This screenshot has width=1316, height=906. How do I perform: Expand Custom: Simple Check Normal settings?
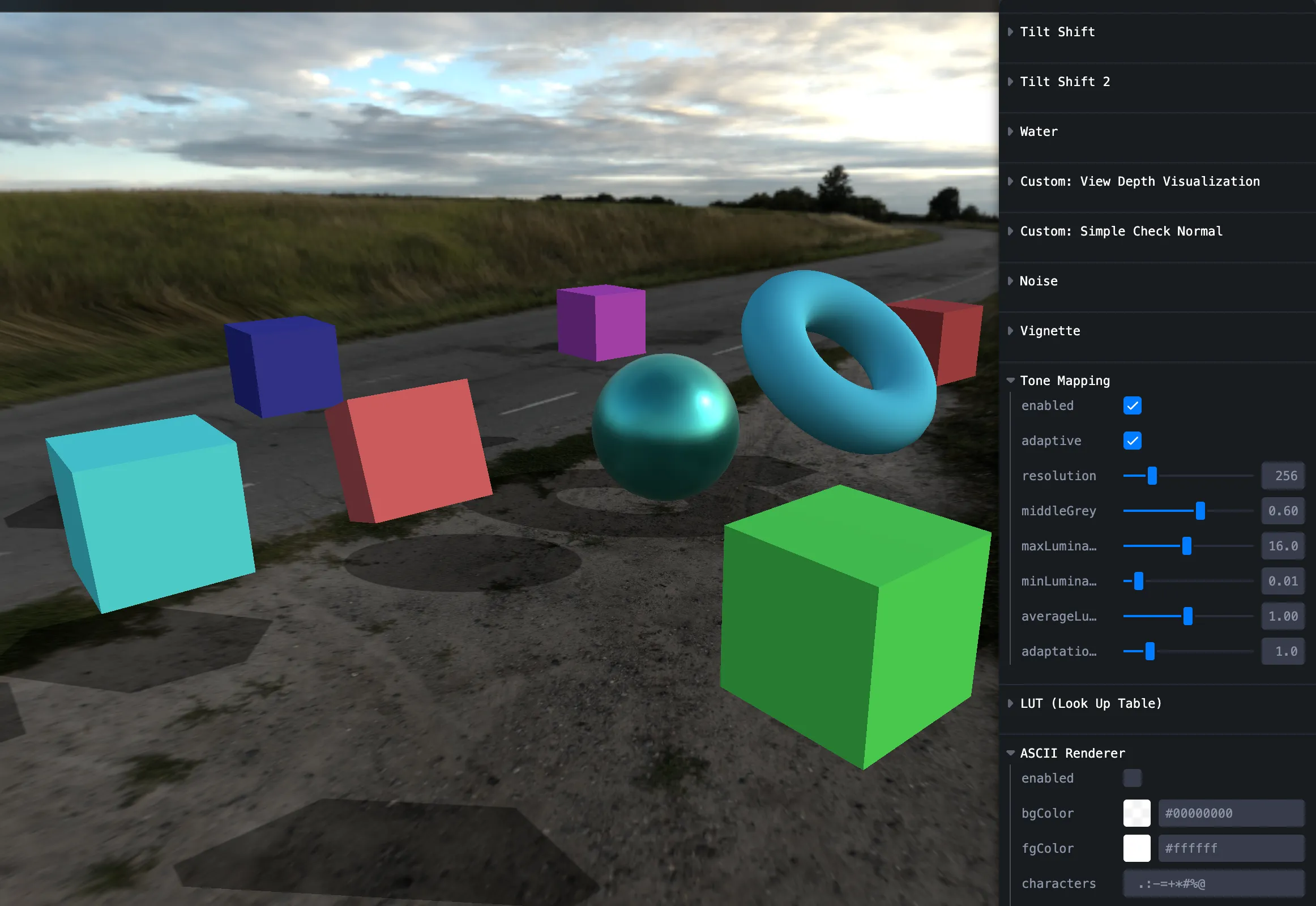point(1121,231)
